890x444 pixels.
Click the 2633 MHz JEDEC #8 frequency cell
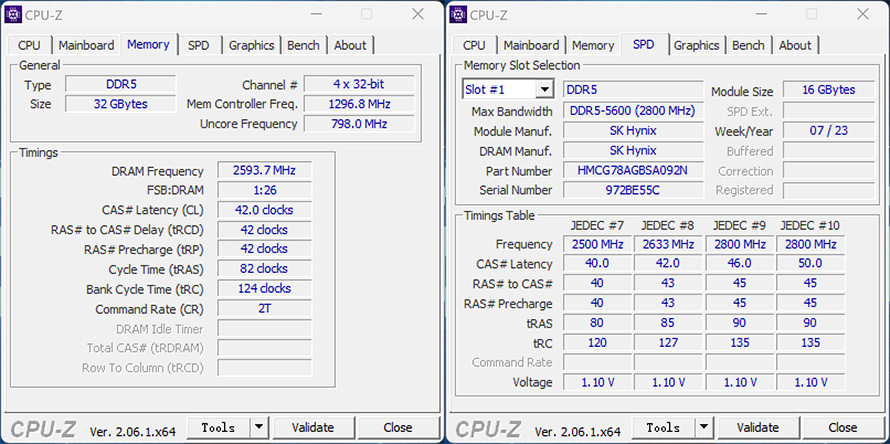pos(668,244)
